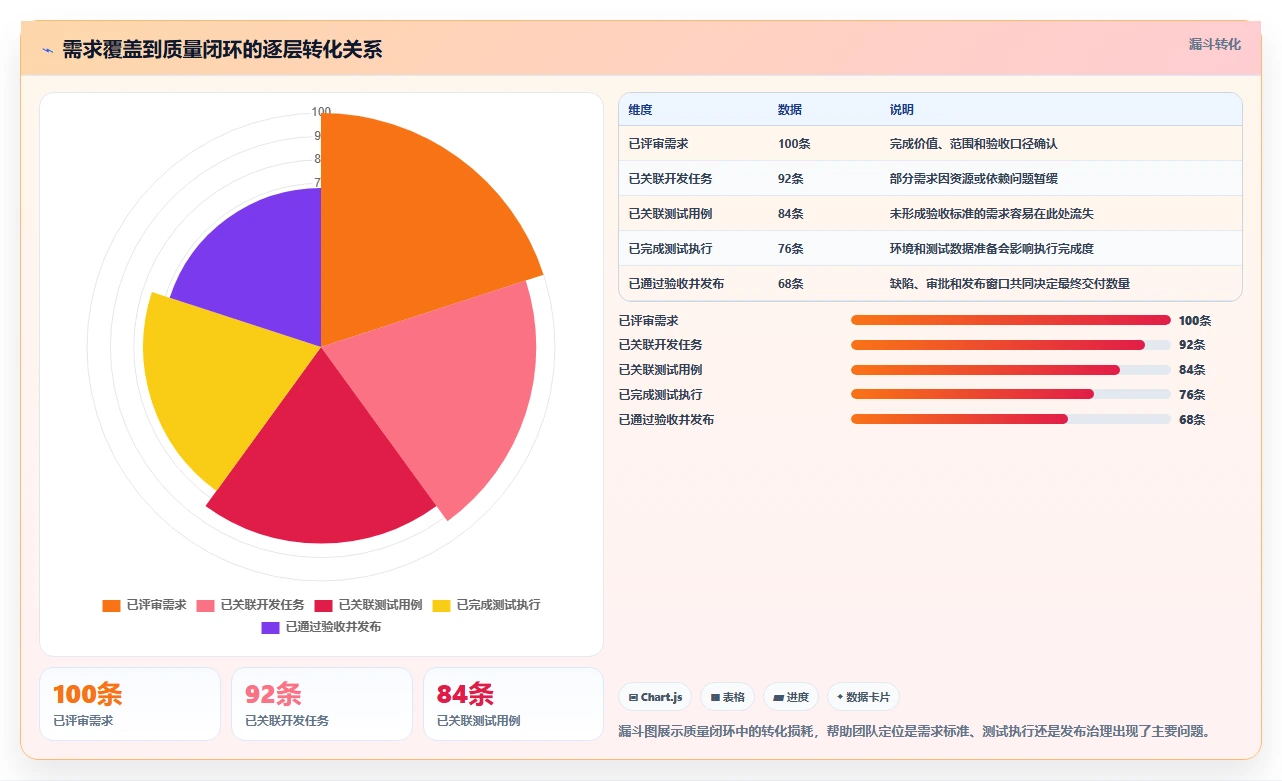Click description 未形成验收标准的需求容易在此处流失

point(991,214)
